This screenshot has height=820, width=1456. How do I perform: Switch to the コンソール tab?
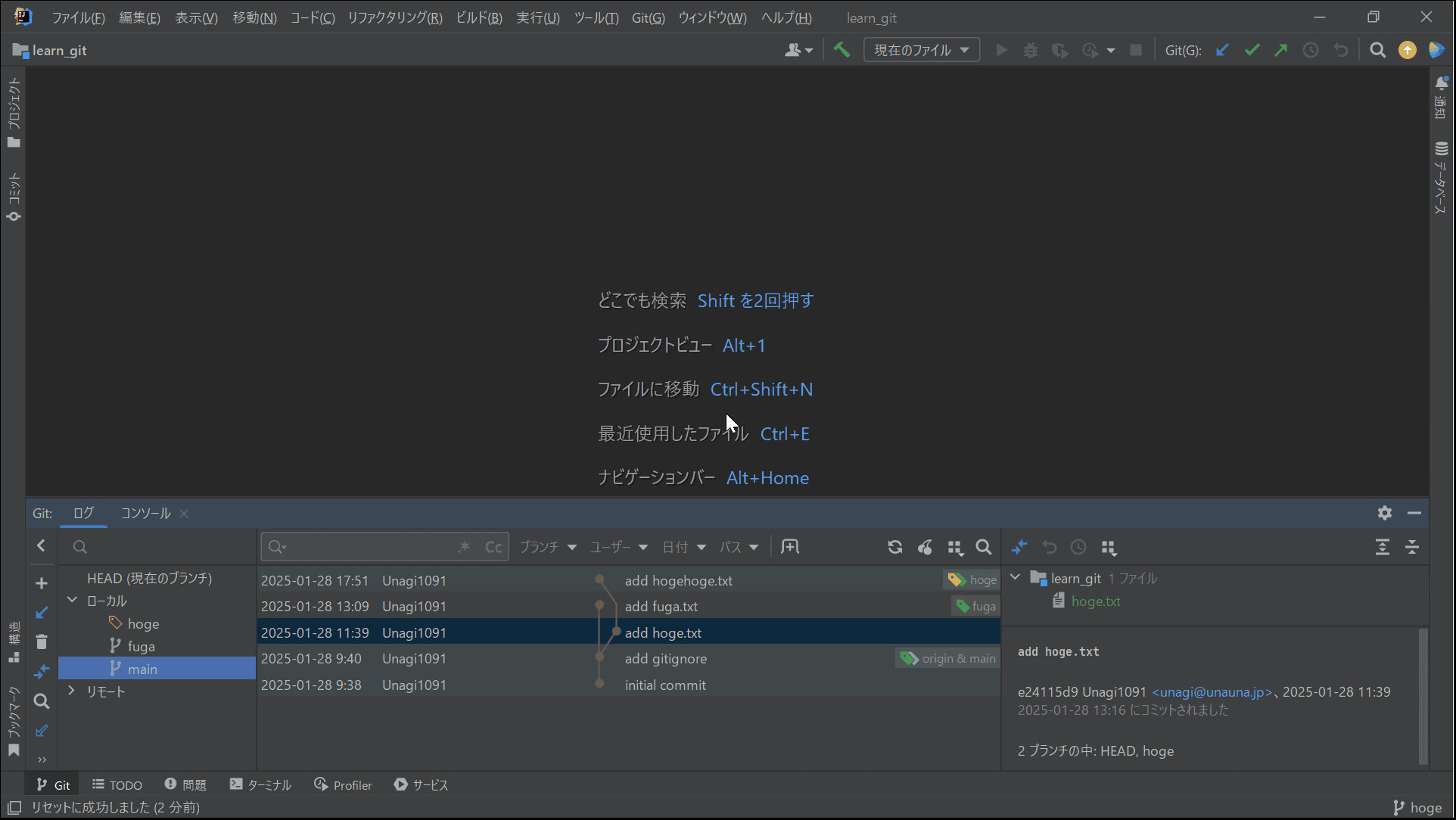coord(145,513)
